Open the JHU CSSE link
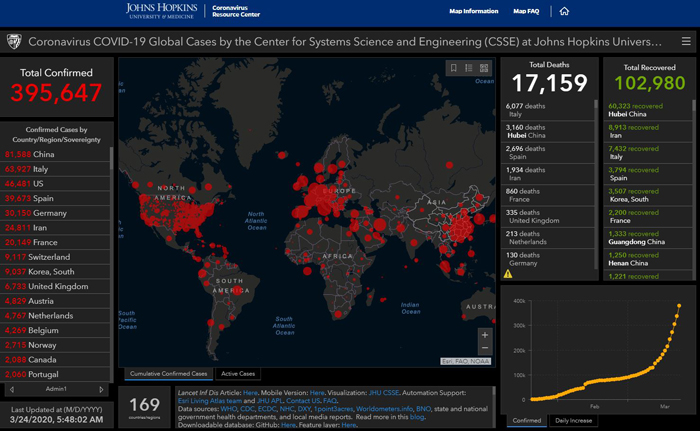 384,393
